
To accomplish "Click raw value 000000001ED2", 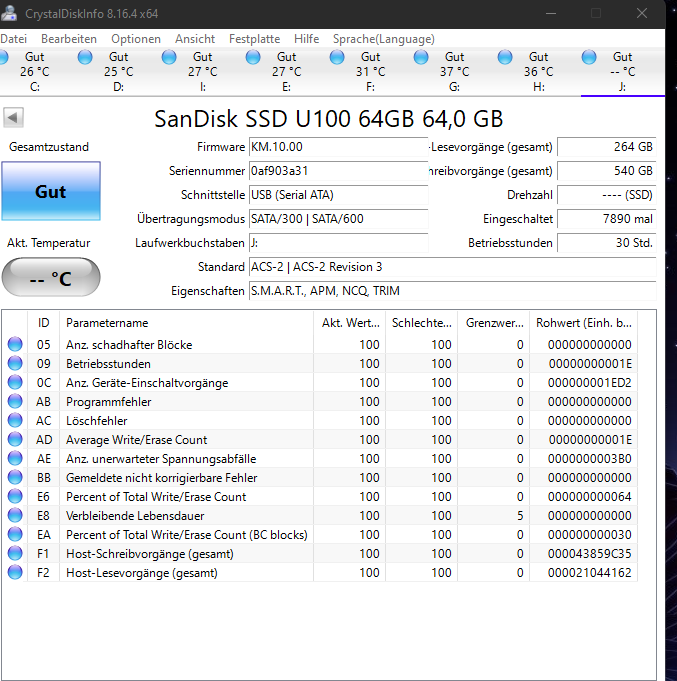I will [x=589, y=382].
